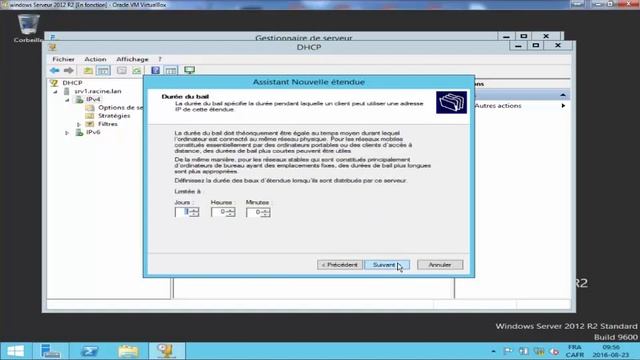
Task: Switch to DHCP console taskbar icon
Action: [x=167, y=351]
